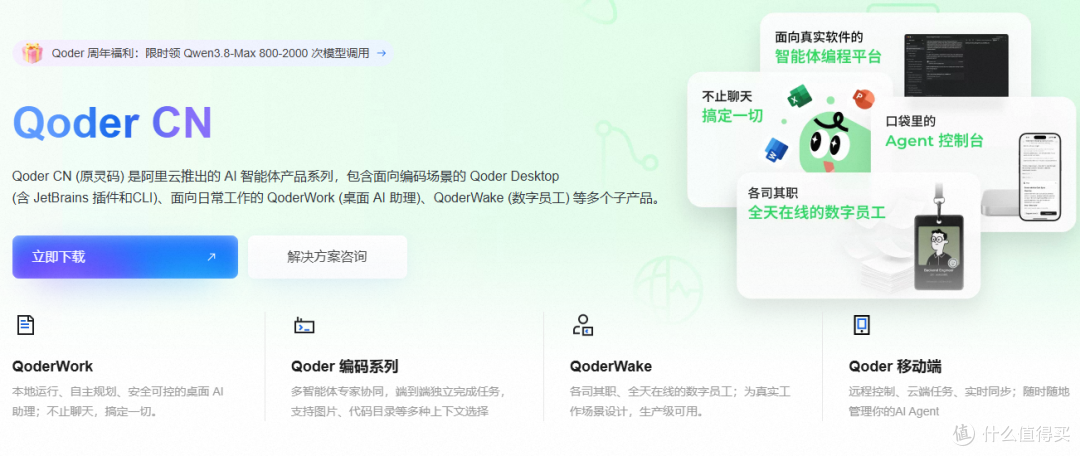Image resolution: width=1080 pixels, height=456 pixels.
Task: Click the QoderWake 生产级可用 description text
Action: [681, 402]
